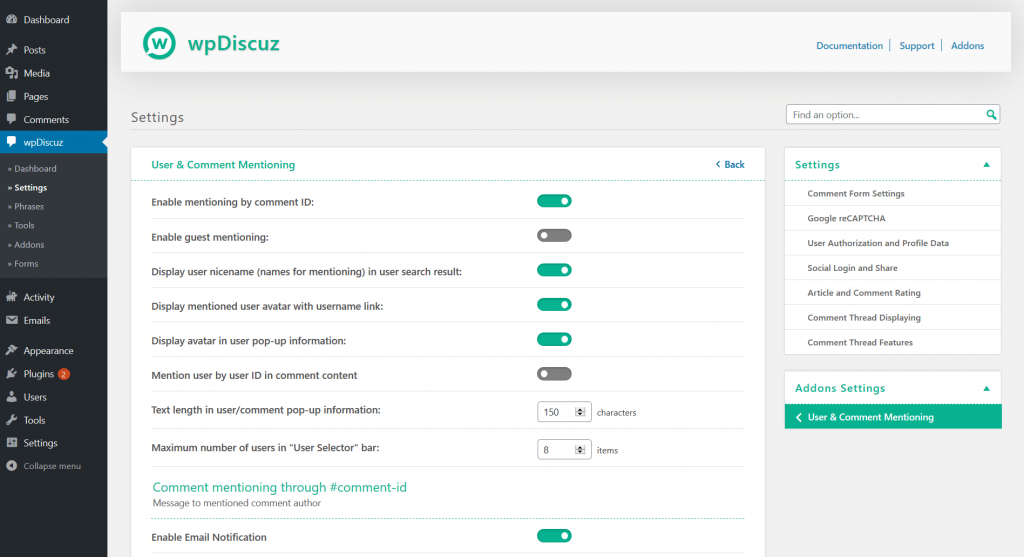
Task: Open Media via its sidebar icon
Action: tap(11, 73)
